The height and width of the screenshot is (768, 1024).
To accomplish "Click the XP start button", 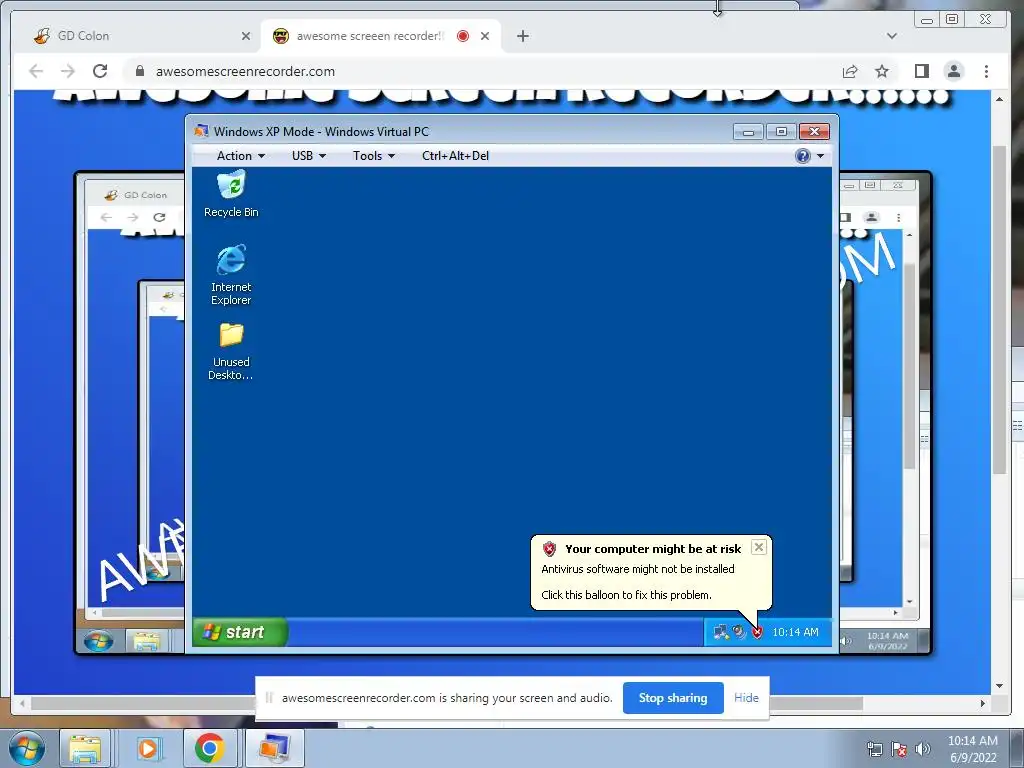I will click(240, 632).
